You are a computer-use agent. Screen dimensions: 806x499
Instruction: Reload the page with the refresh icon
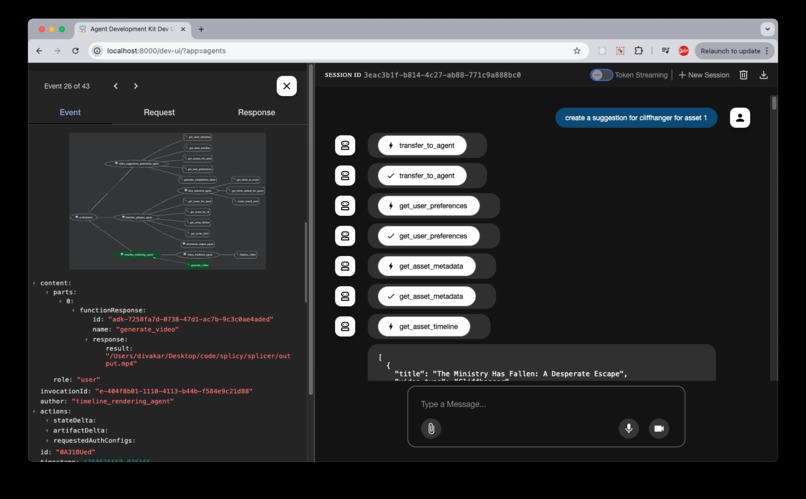(x=75, y=51)
